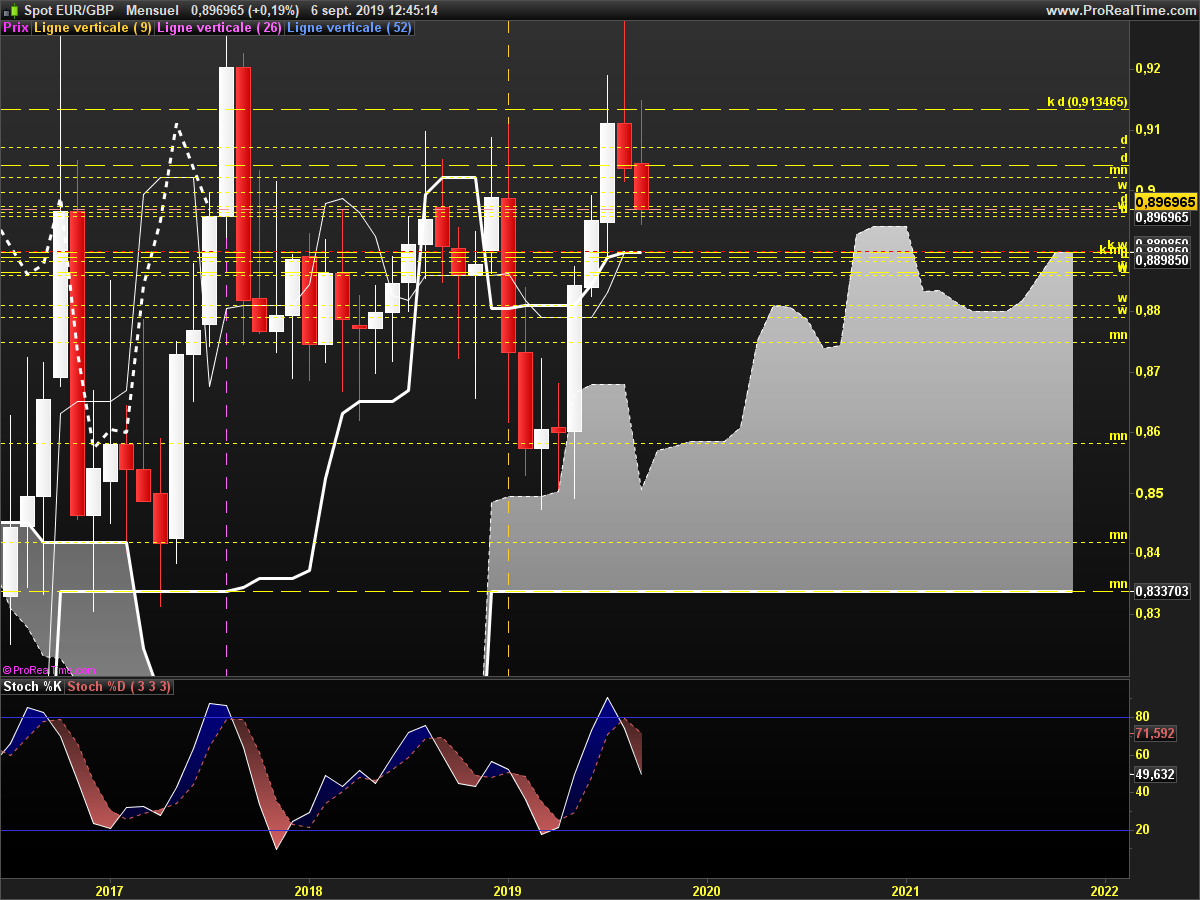
Task: Click the 0,83 price axis label
Action: [x=1148, y=613]
